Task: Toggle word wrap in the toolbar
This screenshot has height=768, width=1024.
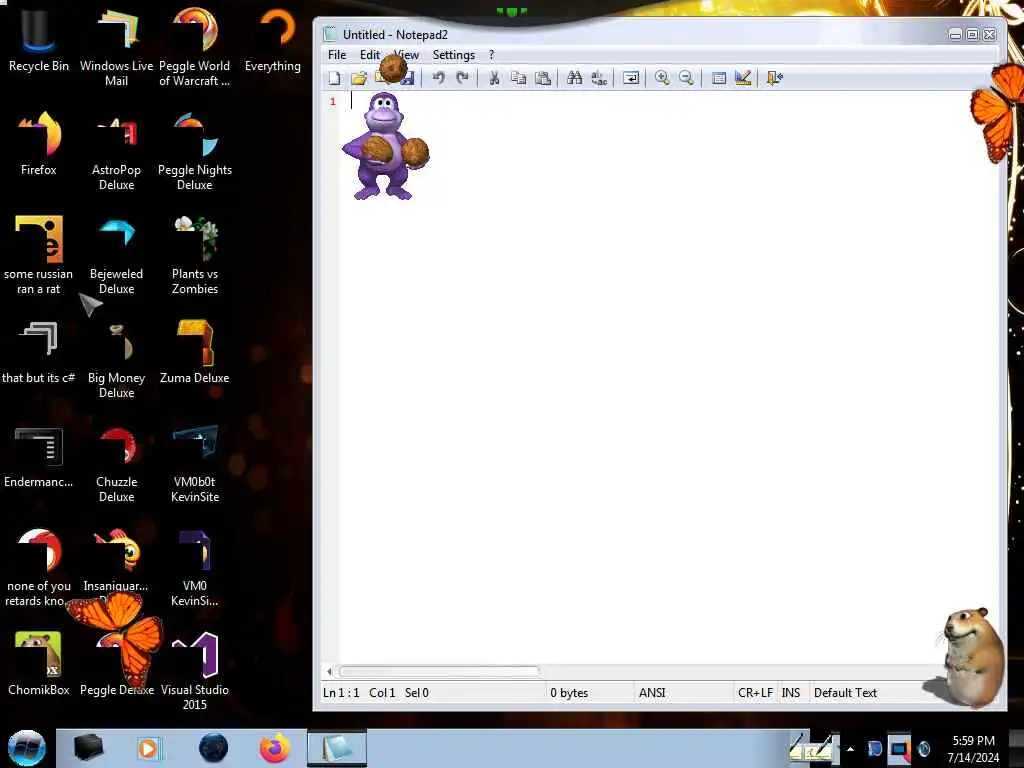Action: pos(631,78)
